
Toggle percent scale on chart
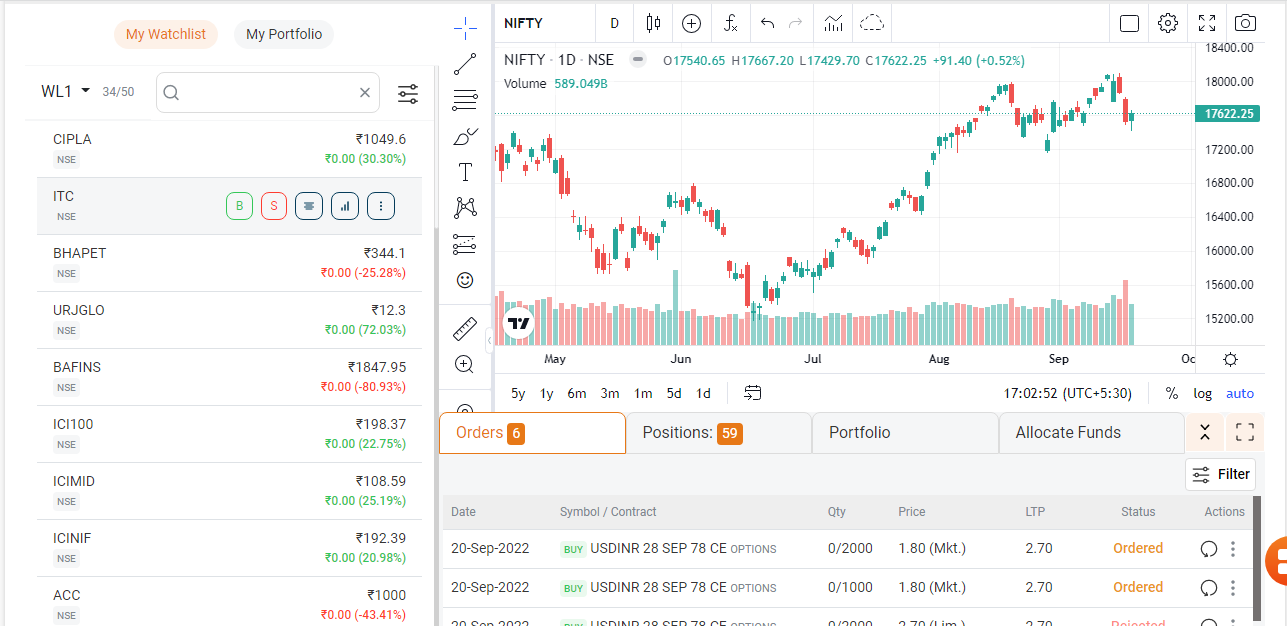pyautogui.click(x=1171, y=394)
